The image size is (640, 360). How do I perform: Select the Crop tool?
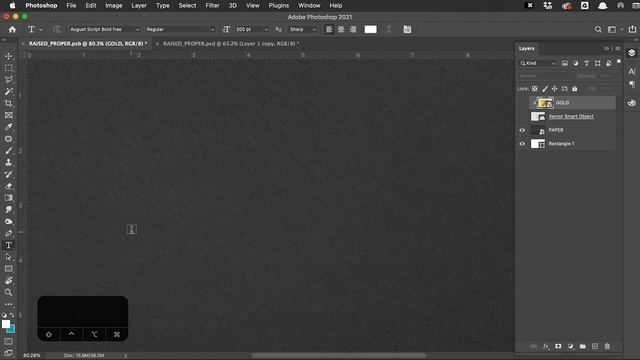(x=9, y=103)
